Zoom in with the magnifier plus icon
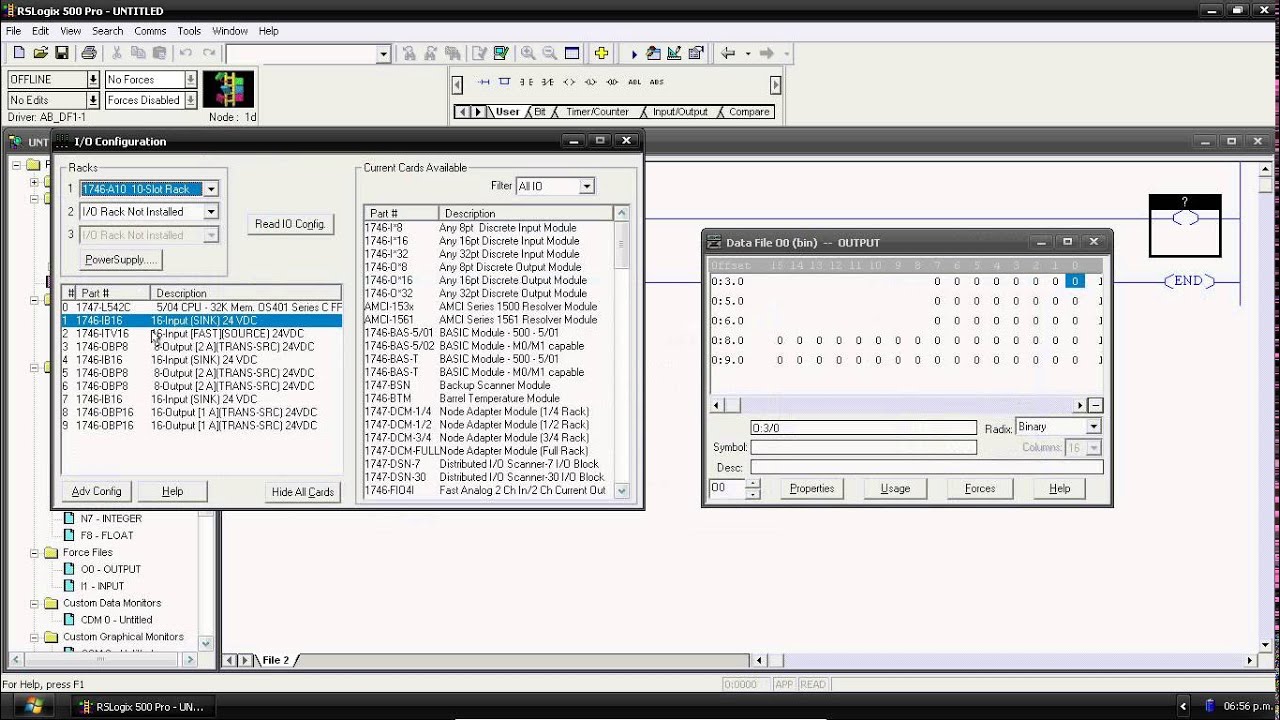1280x720 pixels. click(526, 53)
